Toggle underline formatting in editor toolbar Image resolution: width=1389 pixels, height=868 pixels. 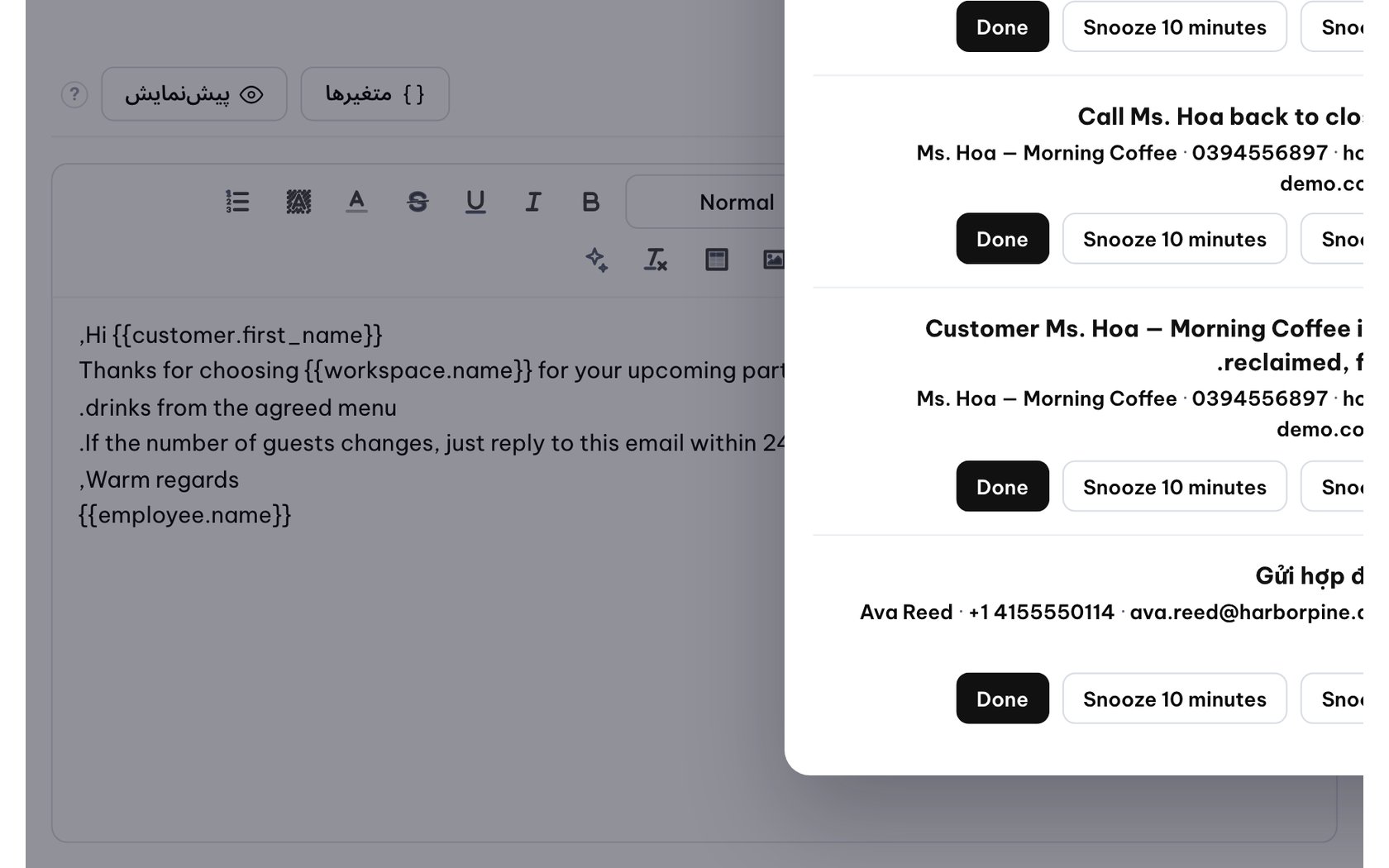[x=475, y=202]
